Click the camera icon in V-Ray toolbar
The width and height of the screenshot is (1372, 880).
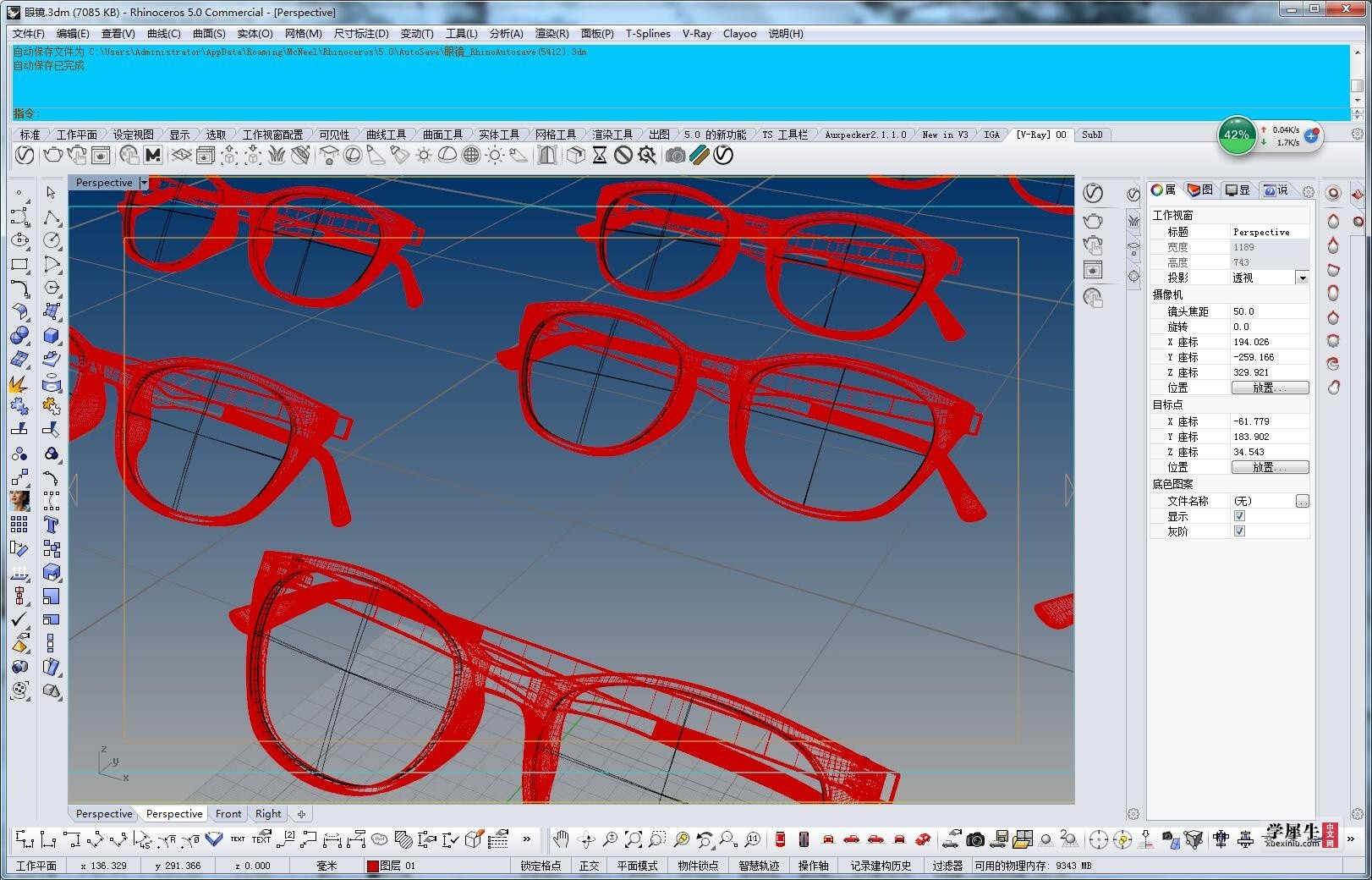coord(675,155)
